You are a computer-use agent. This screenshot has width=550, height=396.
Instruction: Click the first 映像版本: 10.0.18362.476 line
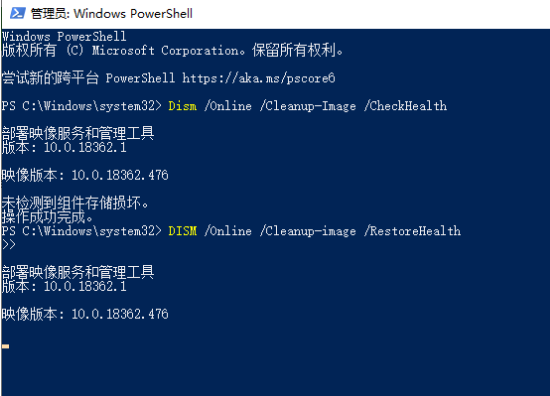click(x=85, y=175)
